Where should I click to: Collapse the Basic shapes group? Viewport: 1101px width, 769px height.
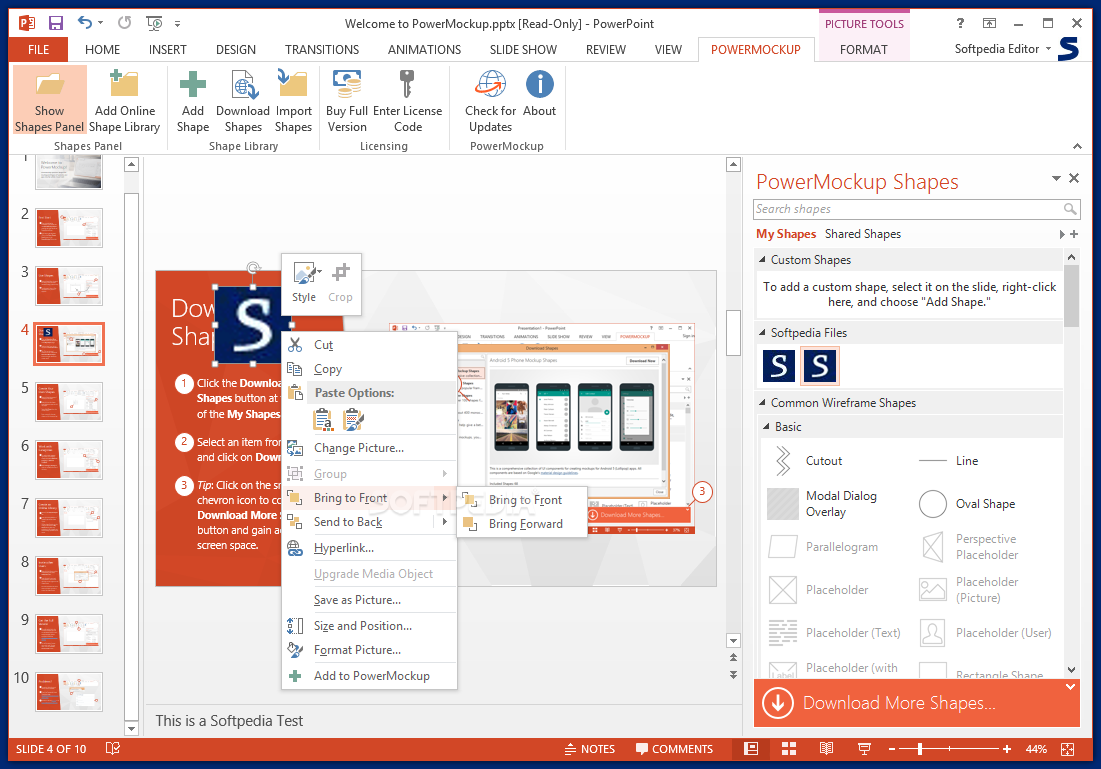(766, 427)
